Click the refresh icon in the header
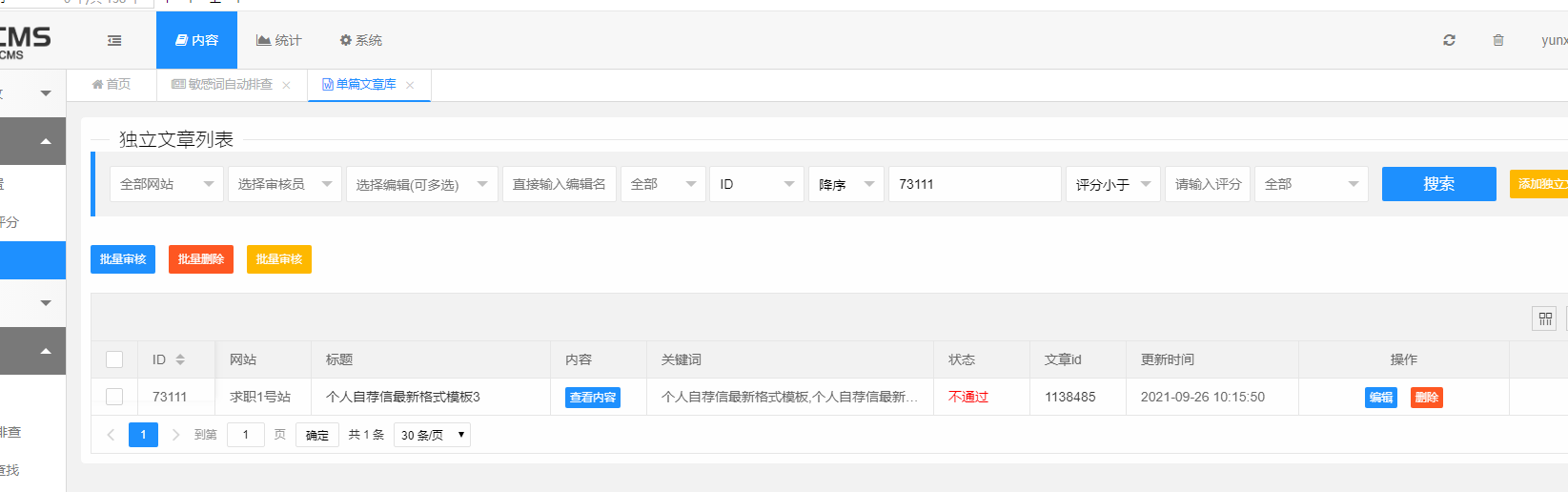This screenshot has width=1568, height=492. [x=1449, y=40]
